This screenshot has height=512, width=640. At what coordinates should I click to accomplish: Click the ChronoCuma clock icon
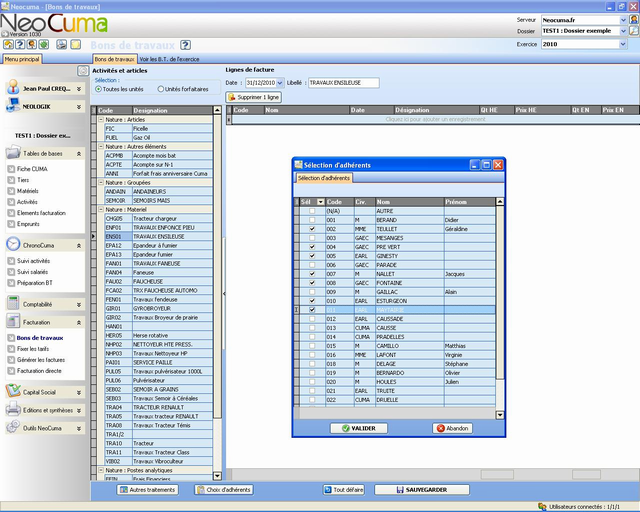13,245
